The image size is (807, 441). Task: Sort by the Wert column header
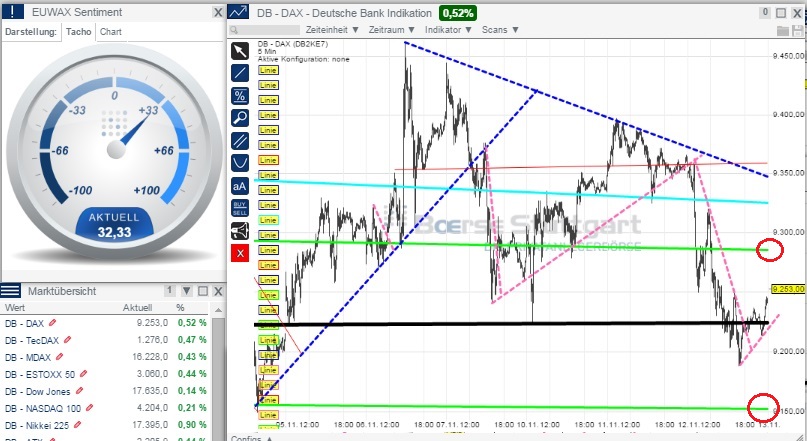click(x=14, y=308)
